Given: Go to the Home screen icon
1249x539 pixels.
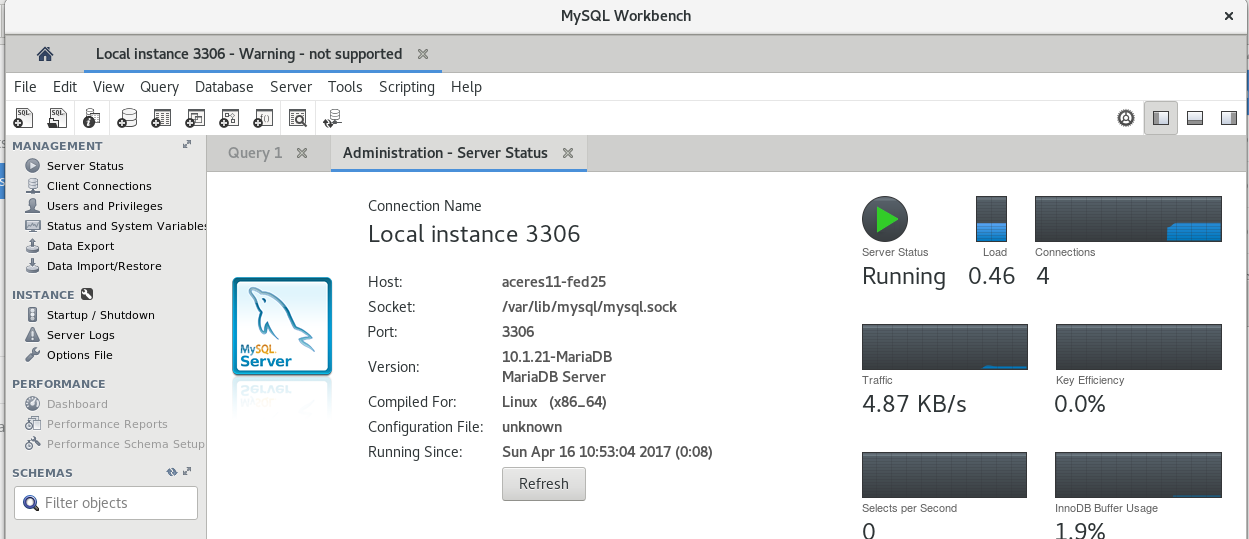Looking at the screenshot, I should coord(45,54).
